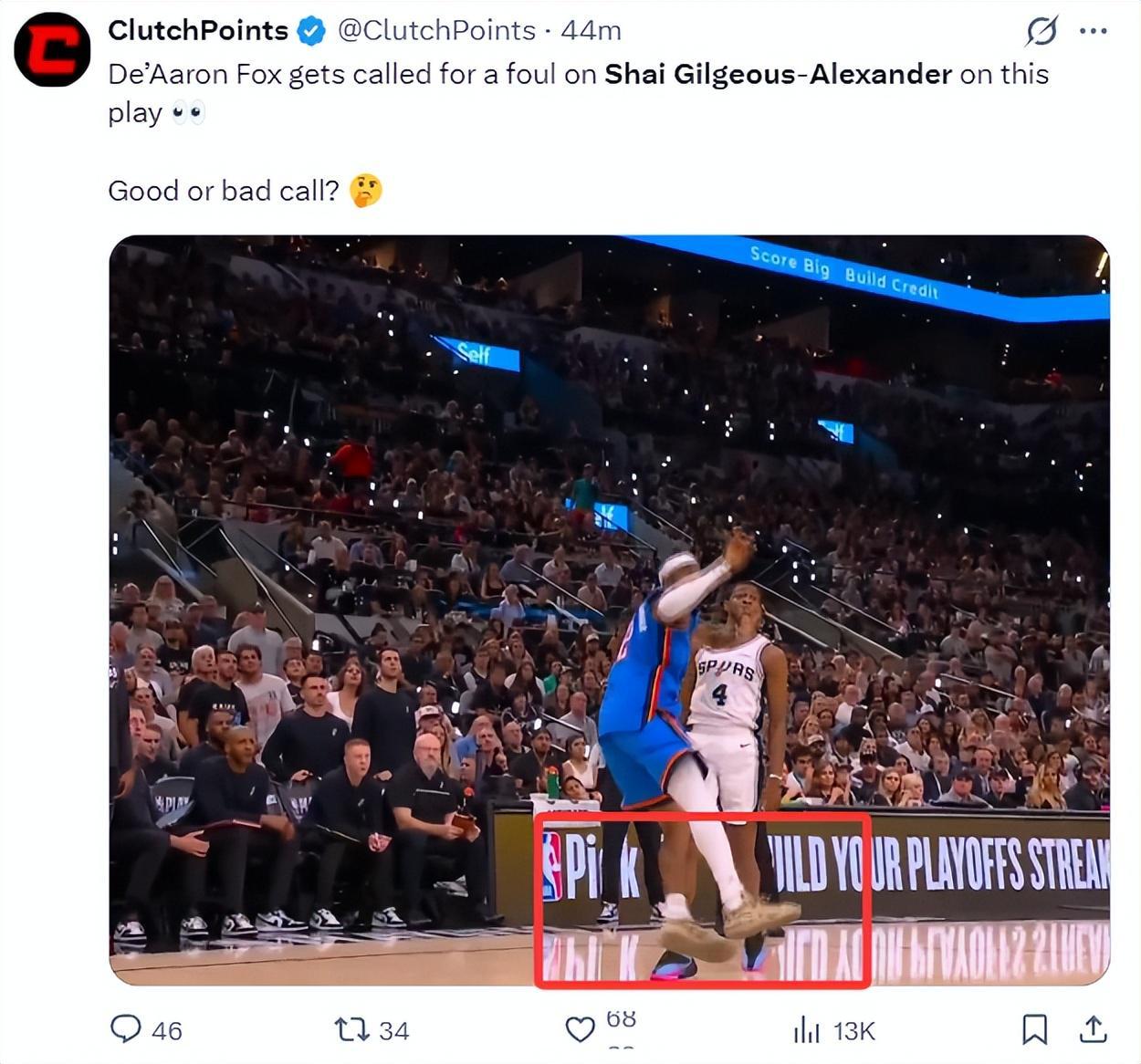This screenshot has height=1064, width=1141.
Task: Open the three-dot more options menu
Action: (x=1093, y=31)
